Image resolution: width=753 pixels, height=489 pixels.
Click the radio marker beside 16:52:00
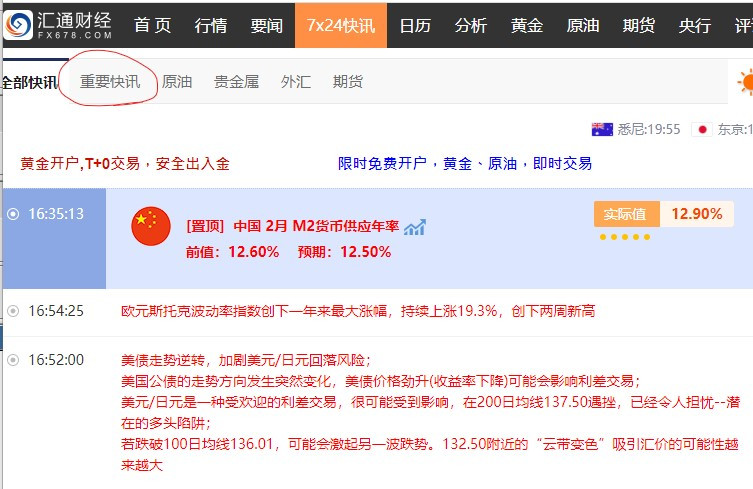pyautogui.click(x=13, y=359)
